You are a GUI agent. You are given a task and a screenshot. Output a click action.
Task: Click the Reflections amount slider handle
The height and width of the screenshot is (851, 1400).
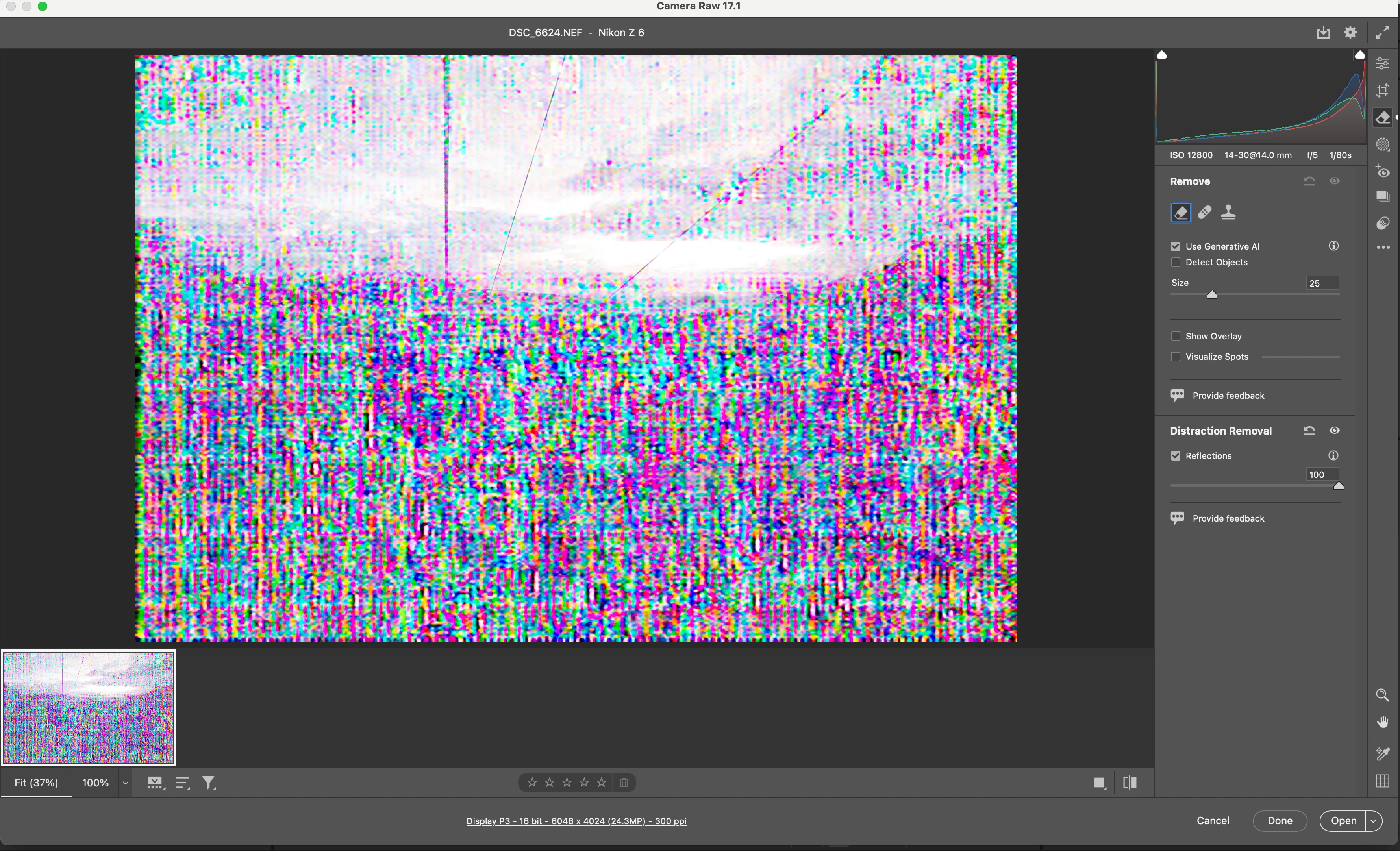point(1338,486)
